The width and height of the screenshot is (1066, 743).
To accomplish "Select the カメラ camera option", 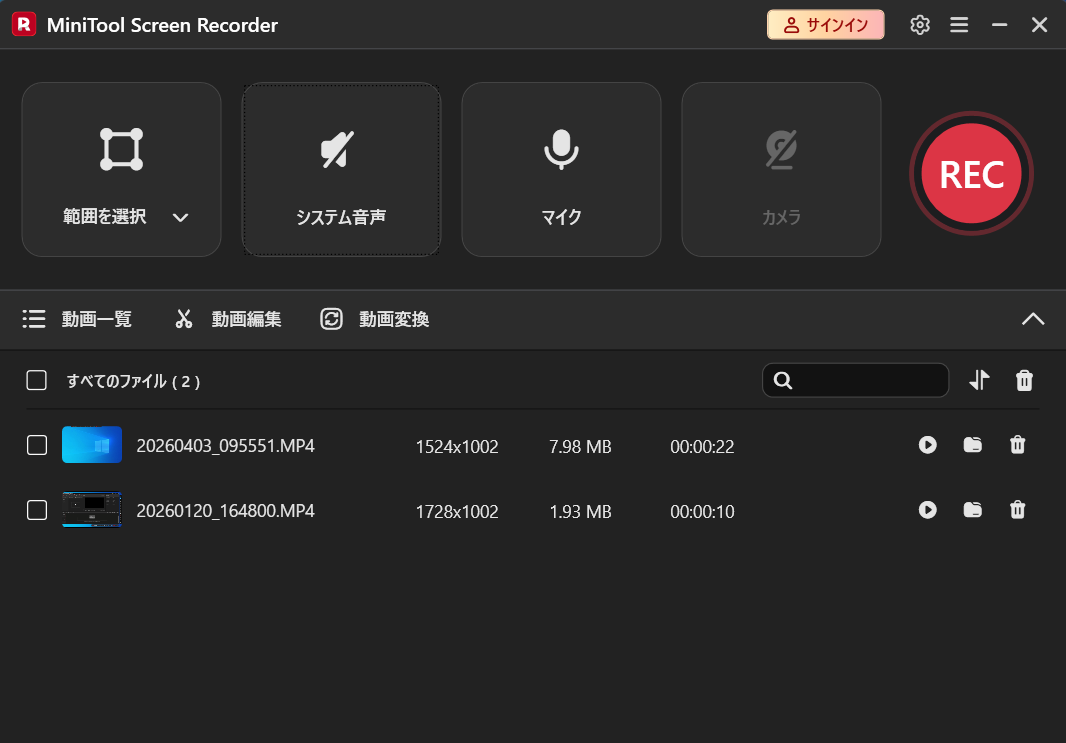I will (781, 169).
